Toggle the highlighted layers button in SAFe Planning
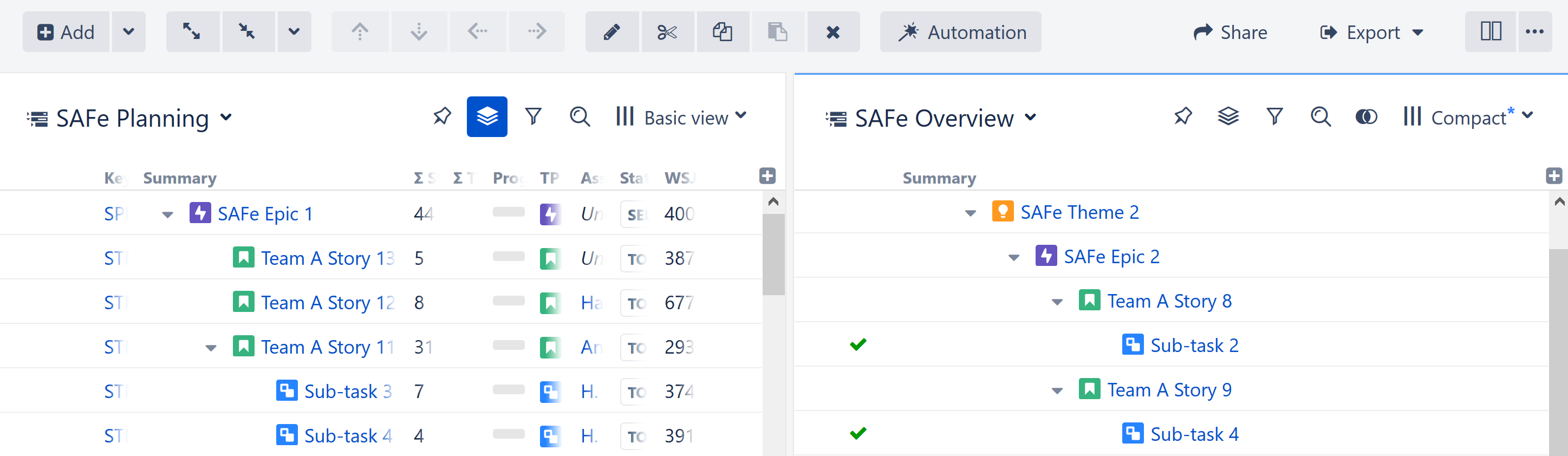The height and width of the screenshot is (456, 1568). coord(486,116)
